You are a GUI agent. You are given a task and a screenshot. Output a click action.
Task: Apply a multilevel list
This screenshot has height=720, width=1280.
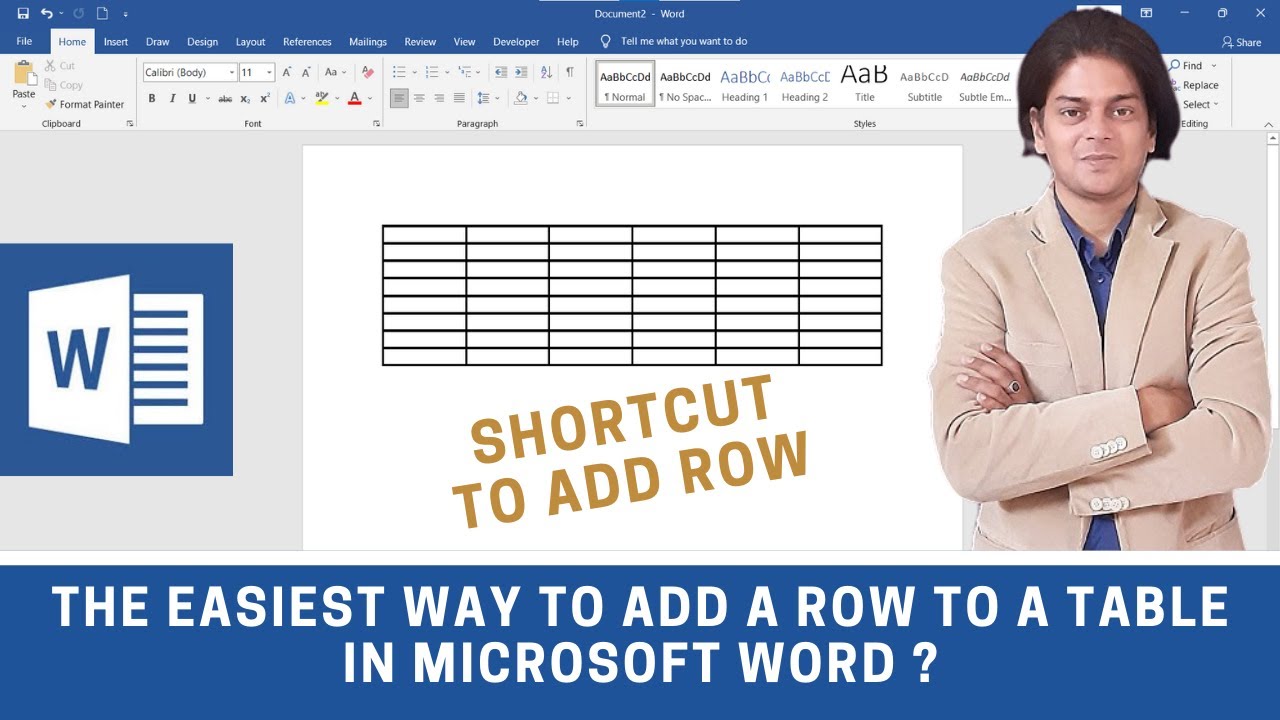click(463, 72)
